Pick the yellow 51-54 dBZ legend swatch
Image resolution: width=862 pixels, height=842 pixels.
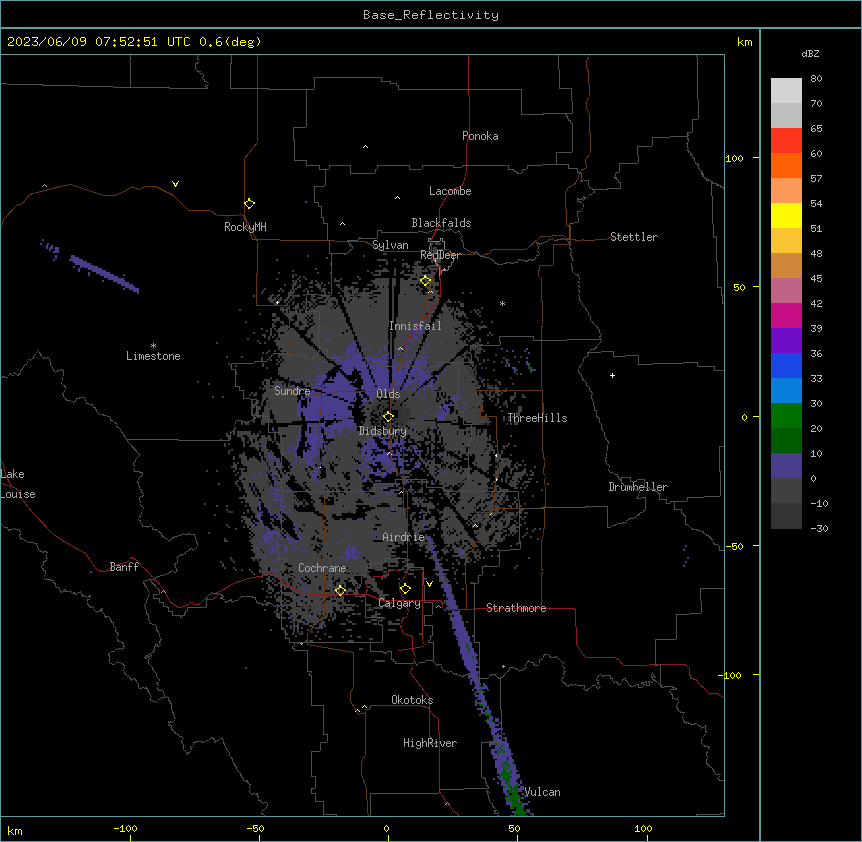coord(786,215)
